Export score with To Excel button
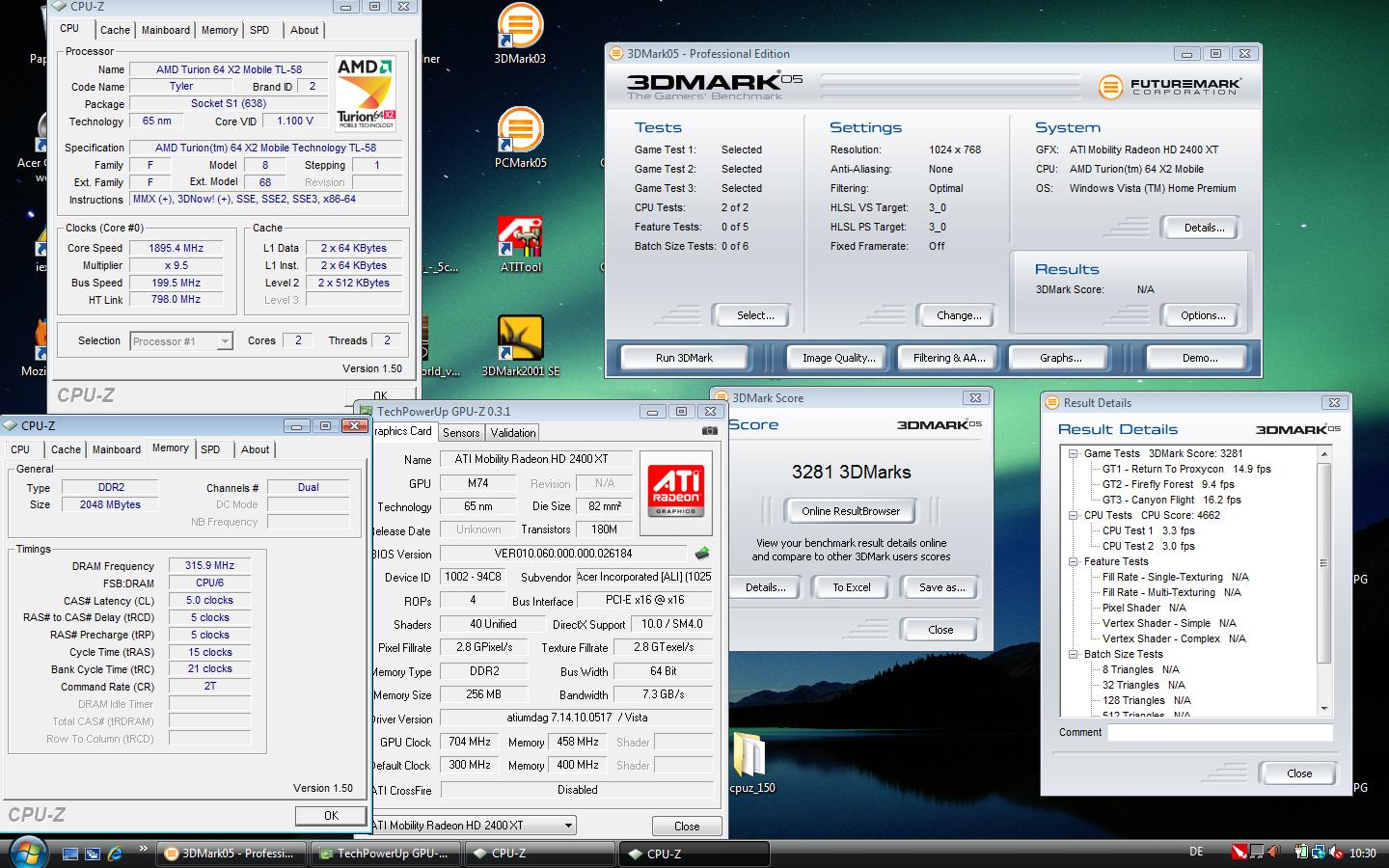The image size is (1389, 868). (852, 587)
